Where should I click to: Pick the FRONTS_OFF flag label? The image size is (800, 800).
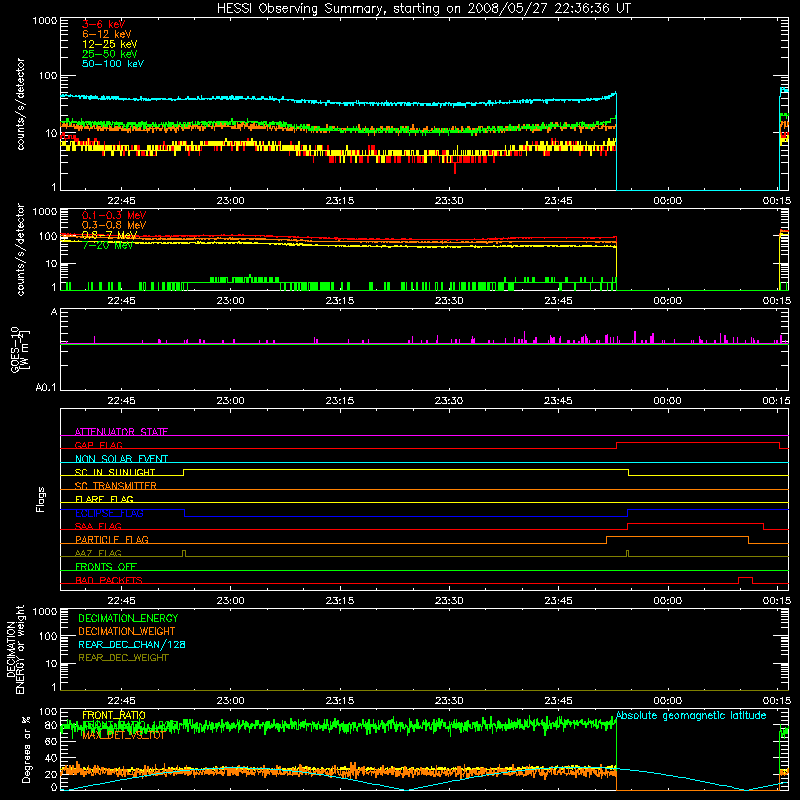pos(106,566)
